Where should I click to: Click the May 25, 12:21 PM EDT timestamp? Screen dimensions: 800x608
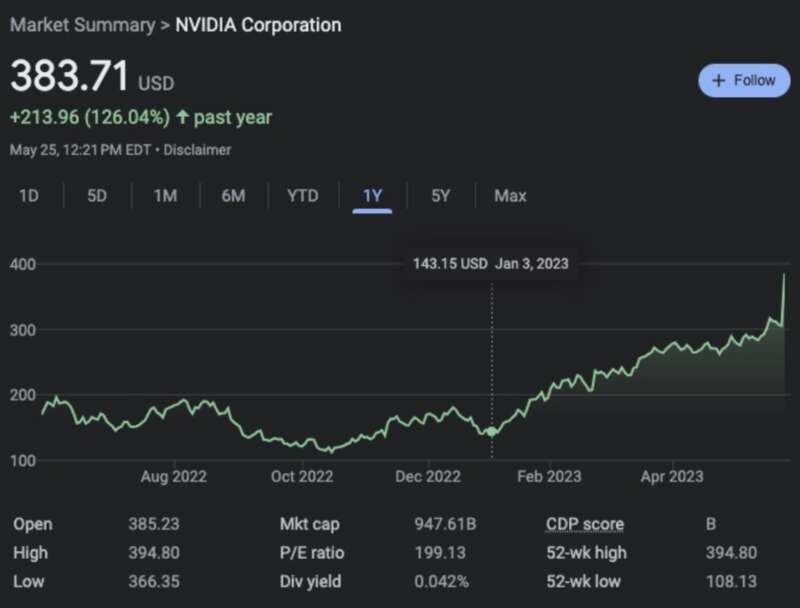pyautogui.click(x=80, y=150)
